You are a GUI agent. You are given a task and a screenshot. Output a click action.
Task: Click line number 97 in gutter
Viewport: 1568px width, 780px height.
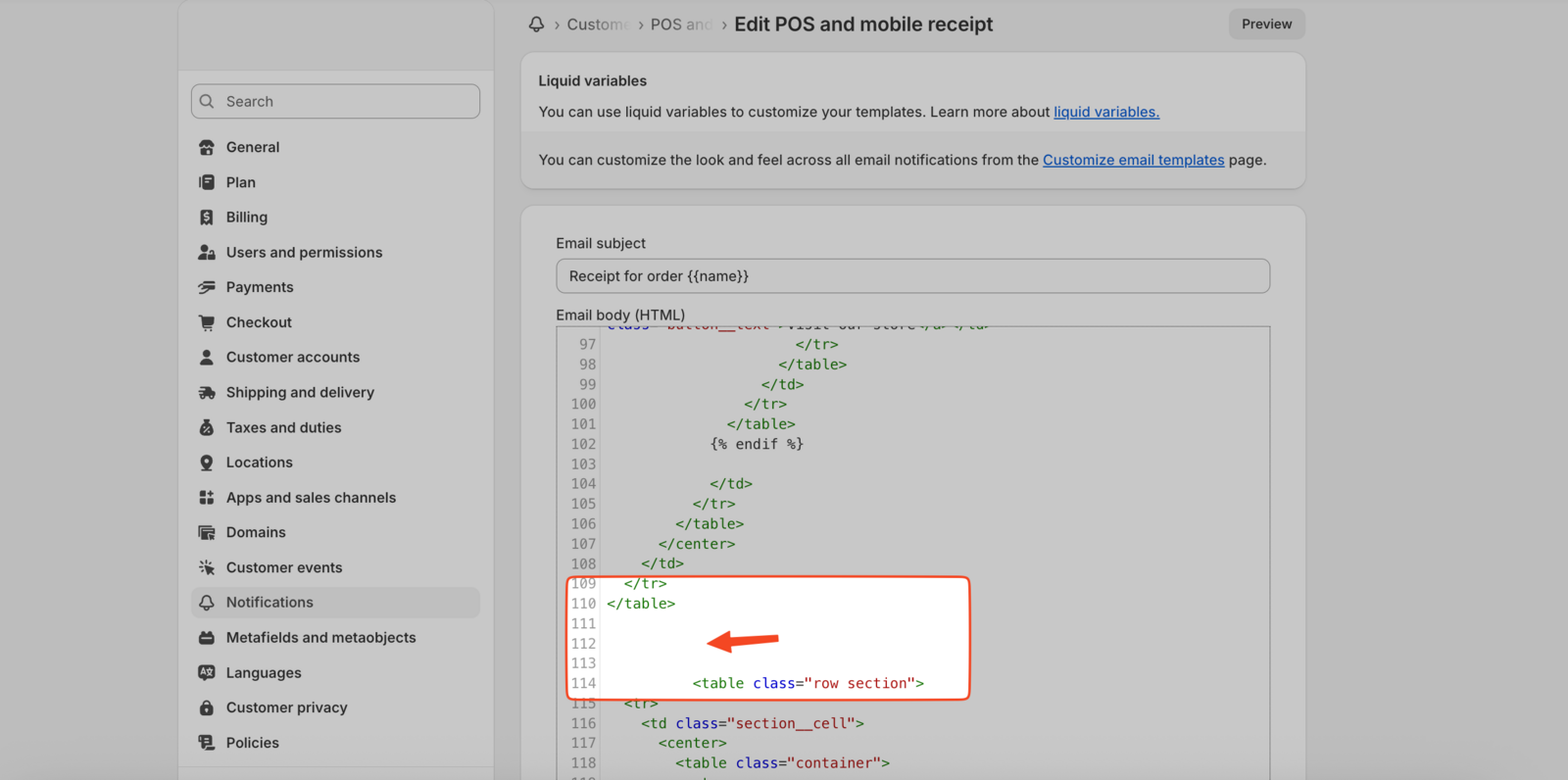coord(587,345)
